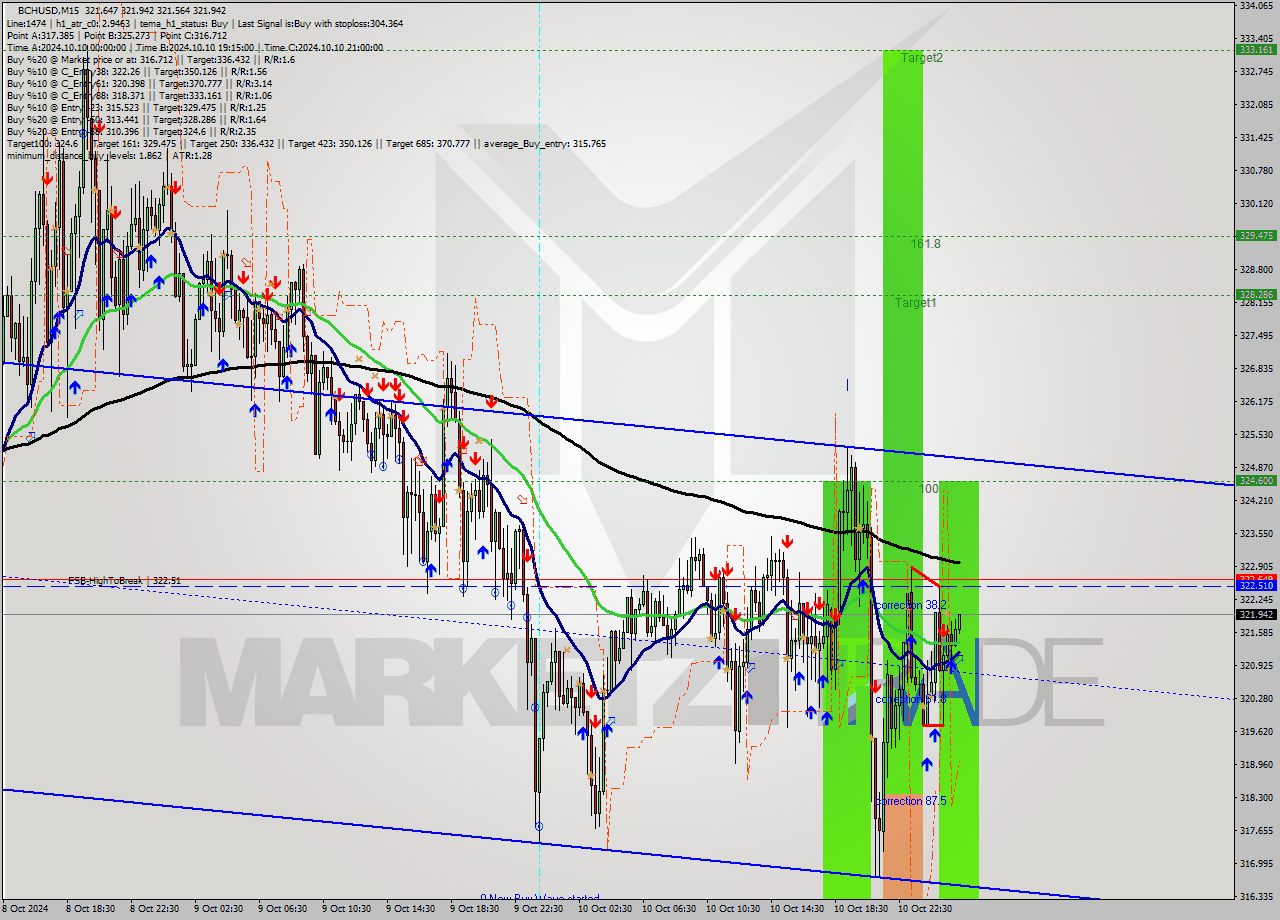The height and width of the screenshot is (920, 1280).
Task: Click the '9 Oct 14:30' time axis label
Action: pyautogui.click(x=410, y=909)
